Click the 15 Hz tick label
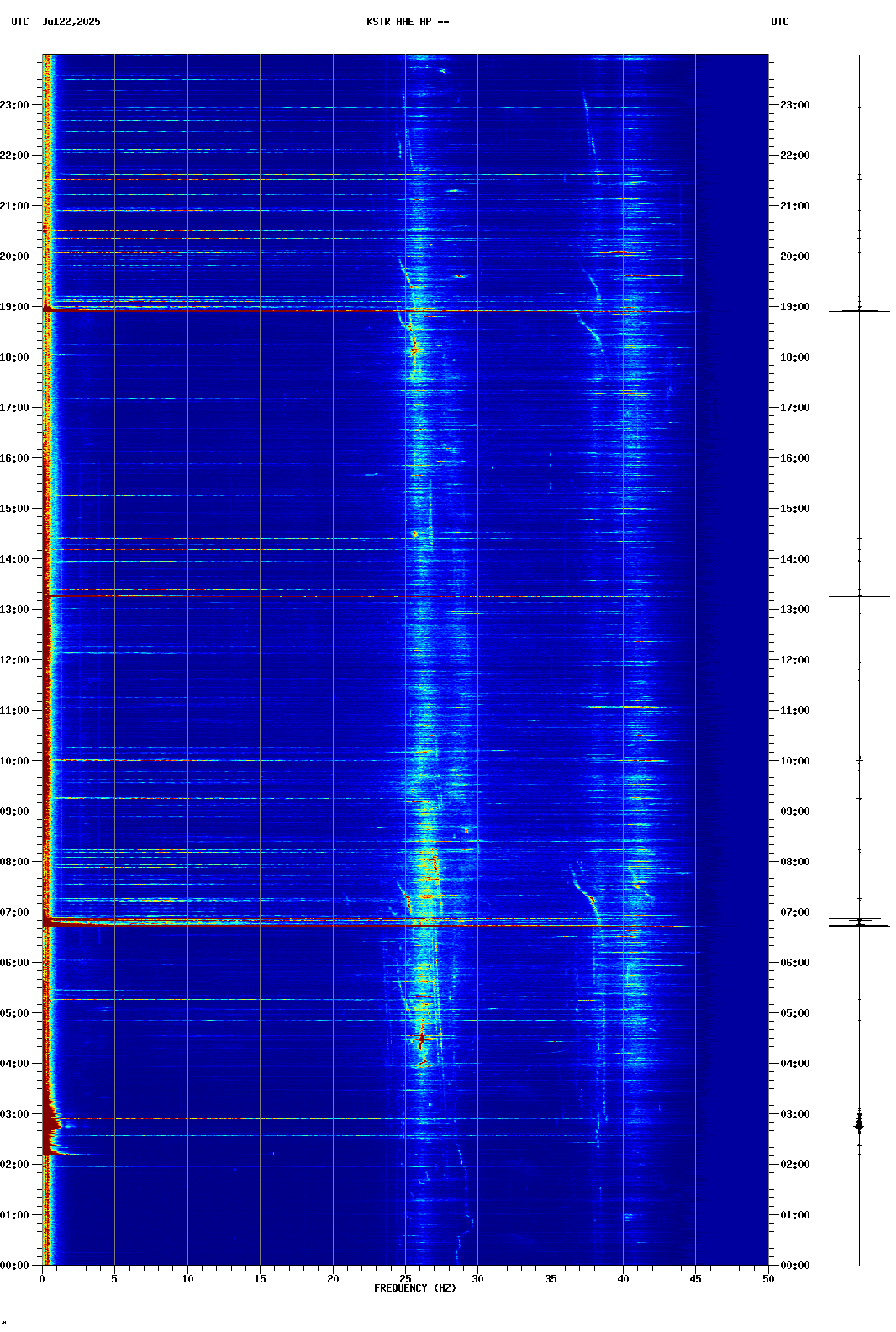This screenshot has width=896, height=1332. (260, 1279)
